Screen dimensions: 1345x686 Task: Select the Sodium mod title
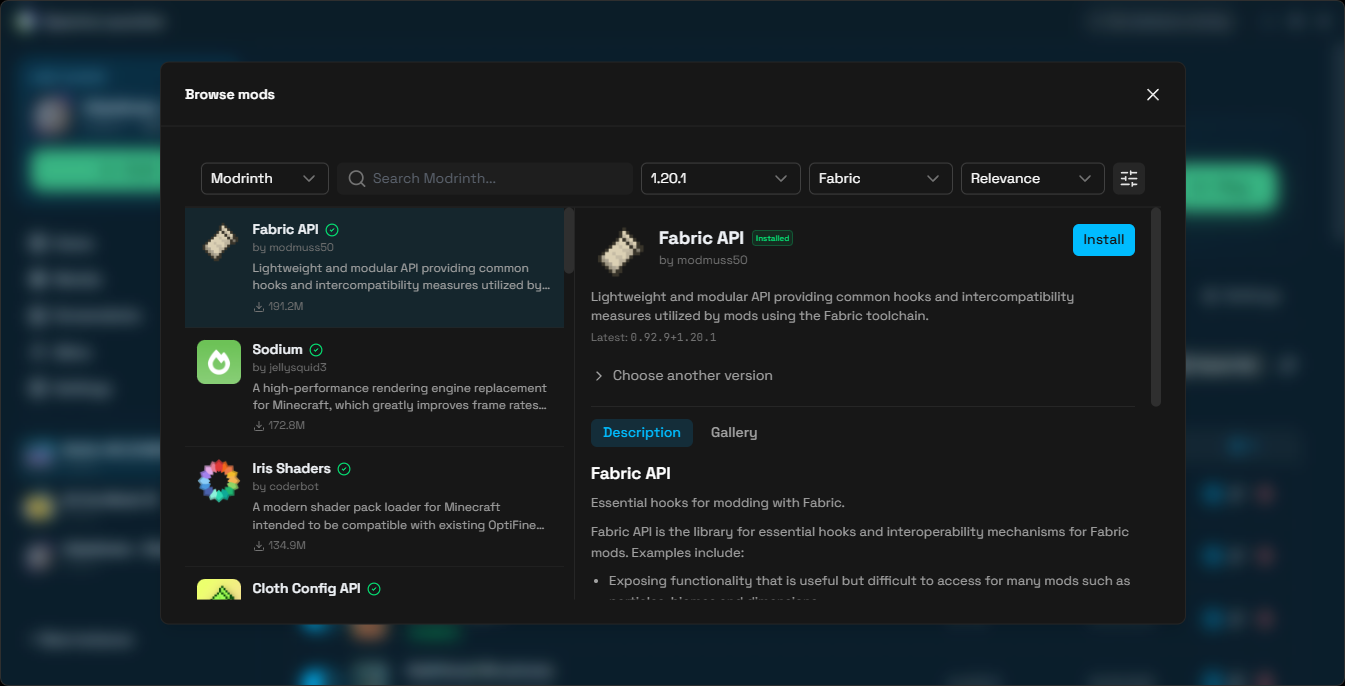click(277, 350)
